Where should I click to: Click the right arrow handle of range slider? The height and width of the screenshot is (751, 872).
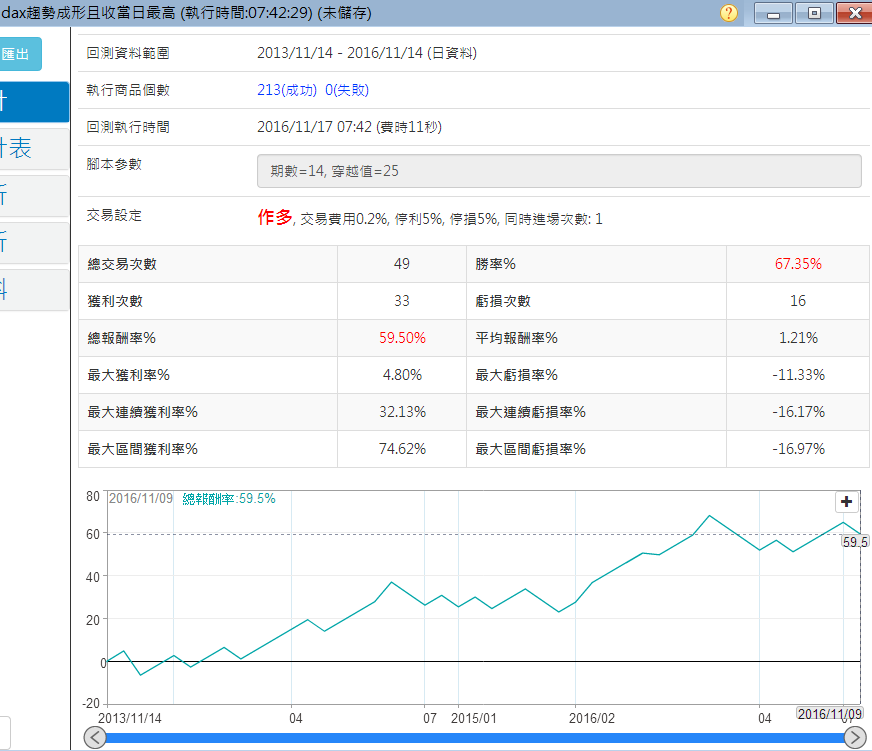tap(856, 738)
